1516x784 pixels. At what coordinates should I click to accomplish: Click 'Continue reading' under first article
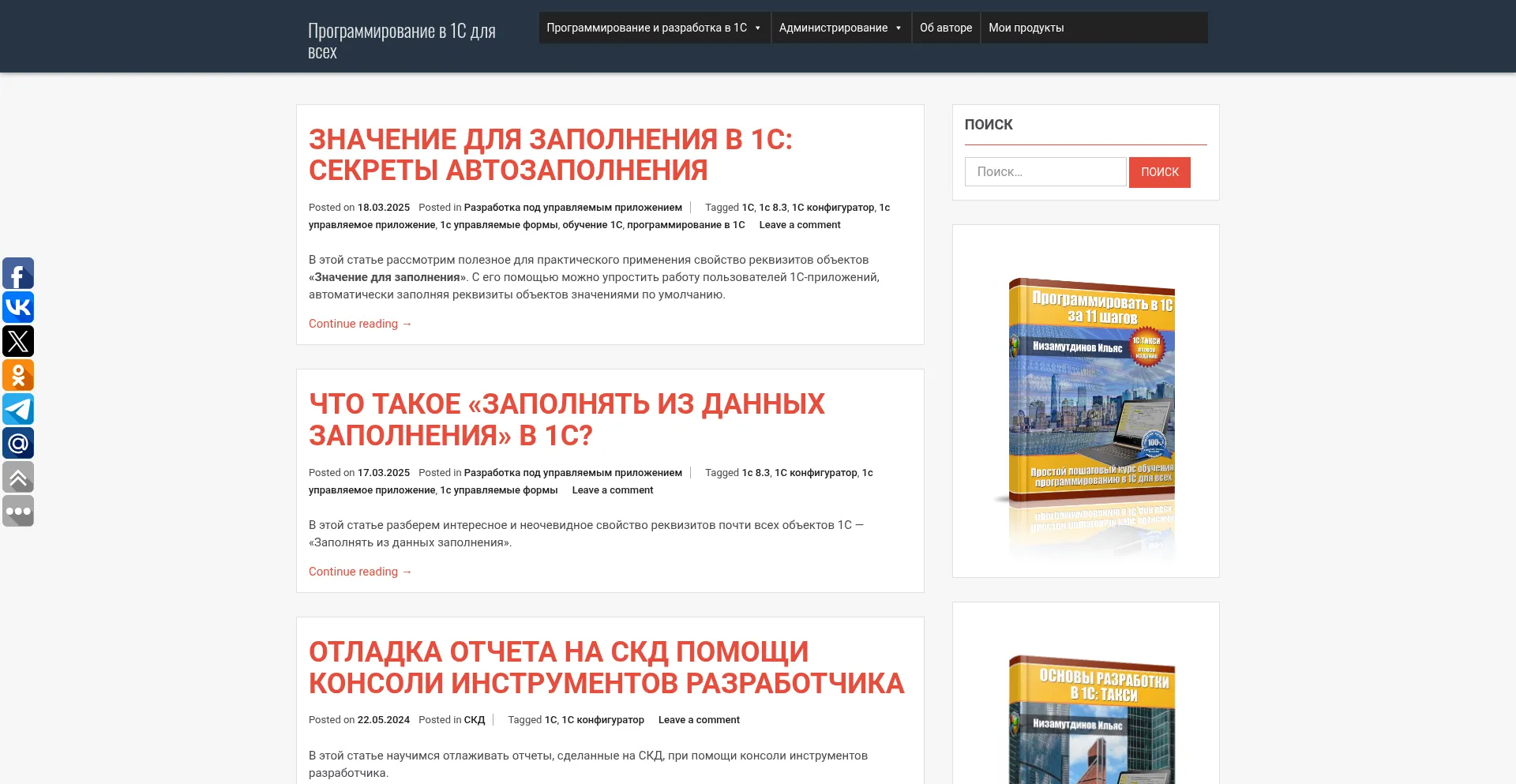coord(360,324)
